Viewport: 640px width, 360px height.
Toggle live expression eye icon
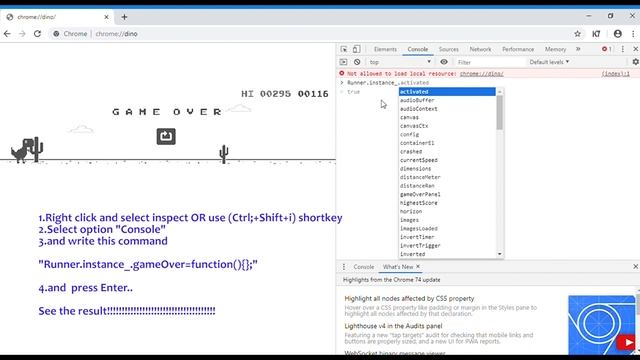coord(444,62)
